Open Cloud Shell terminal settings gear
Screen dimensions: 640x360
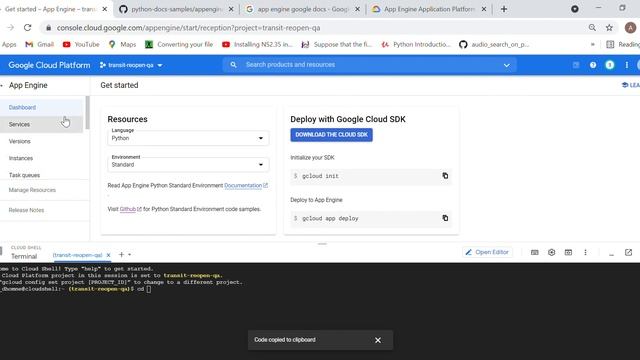click(551, 253)
